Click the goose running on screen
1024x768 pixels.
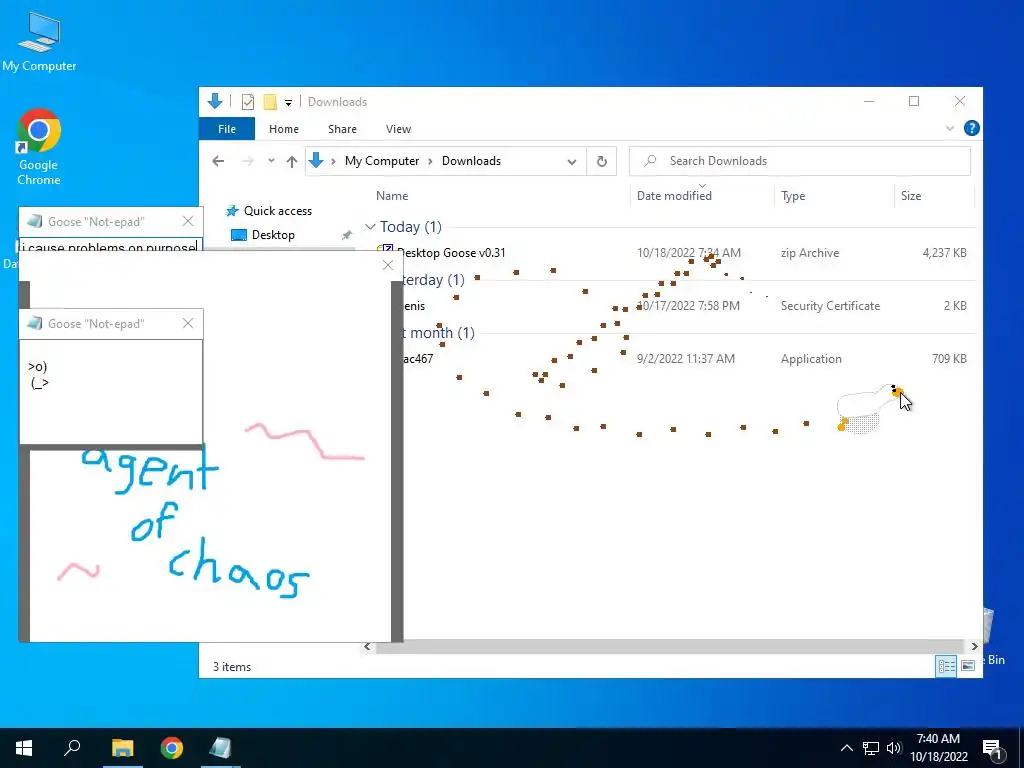pos(869,409)
